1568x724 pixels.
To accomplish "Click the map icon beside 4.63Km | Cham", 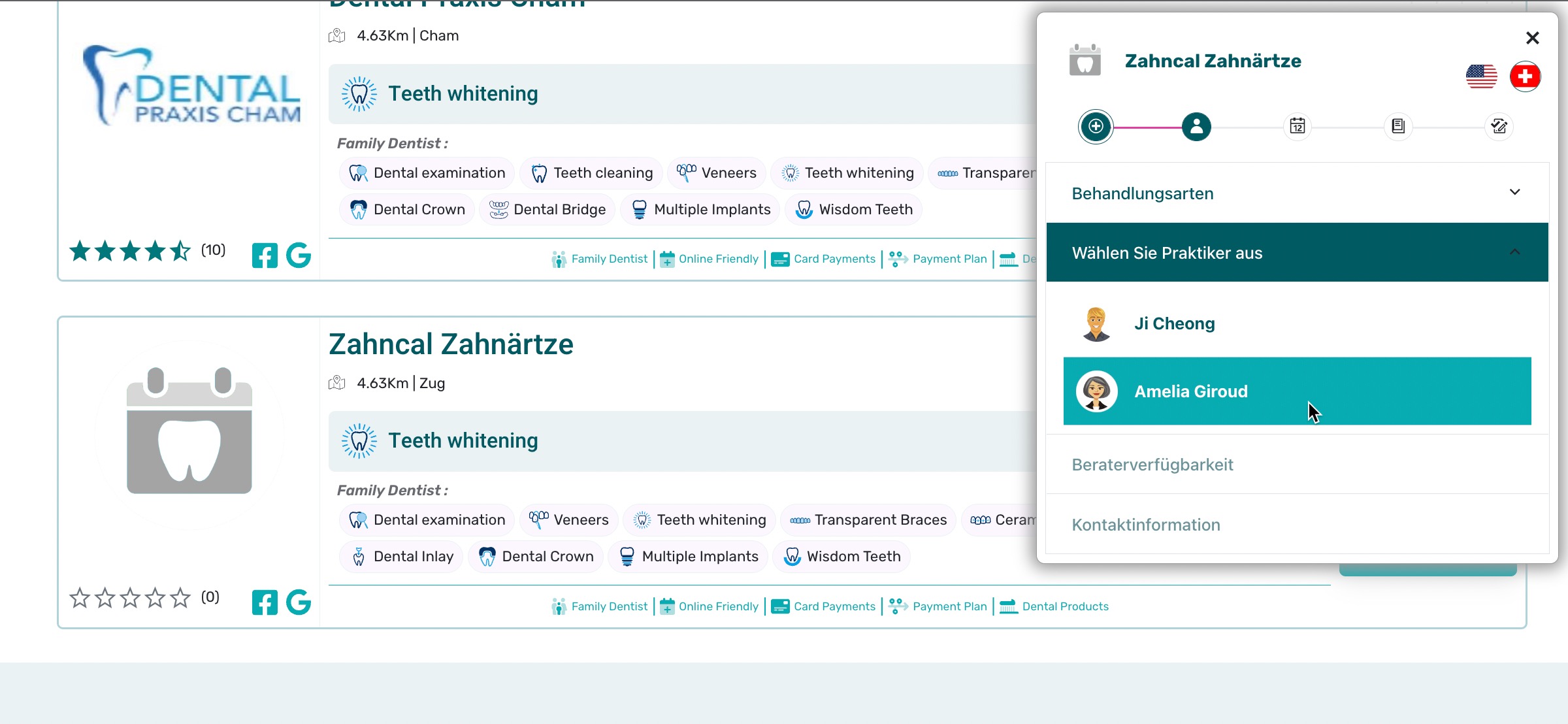I will (x=337, y=35).
